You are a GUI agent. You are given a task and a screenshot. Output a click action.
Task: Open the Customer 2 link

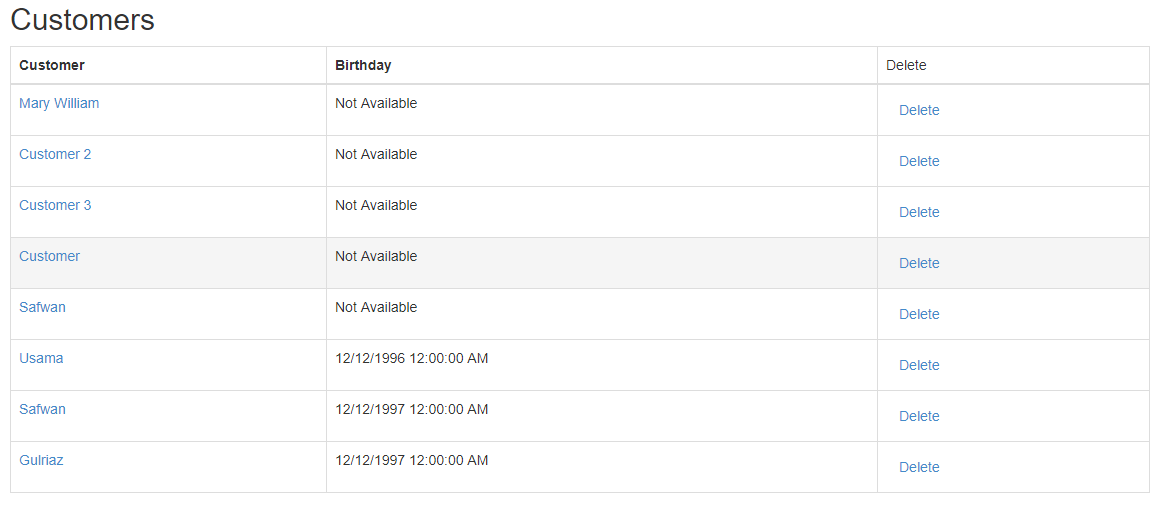(x=55, y=154)
